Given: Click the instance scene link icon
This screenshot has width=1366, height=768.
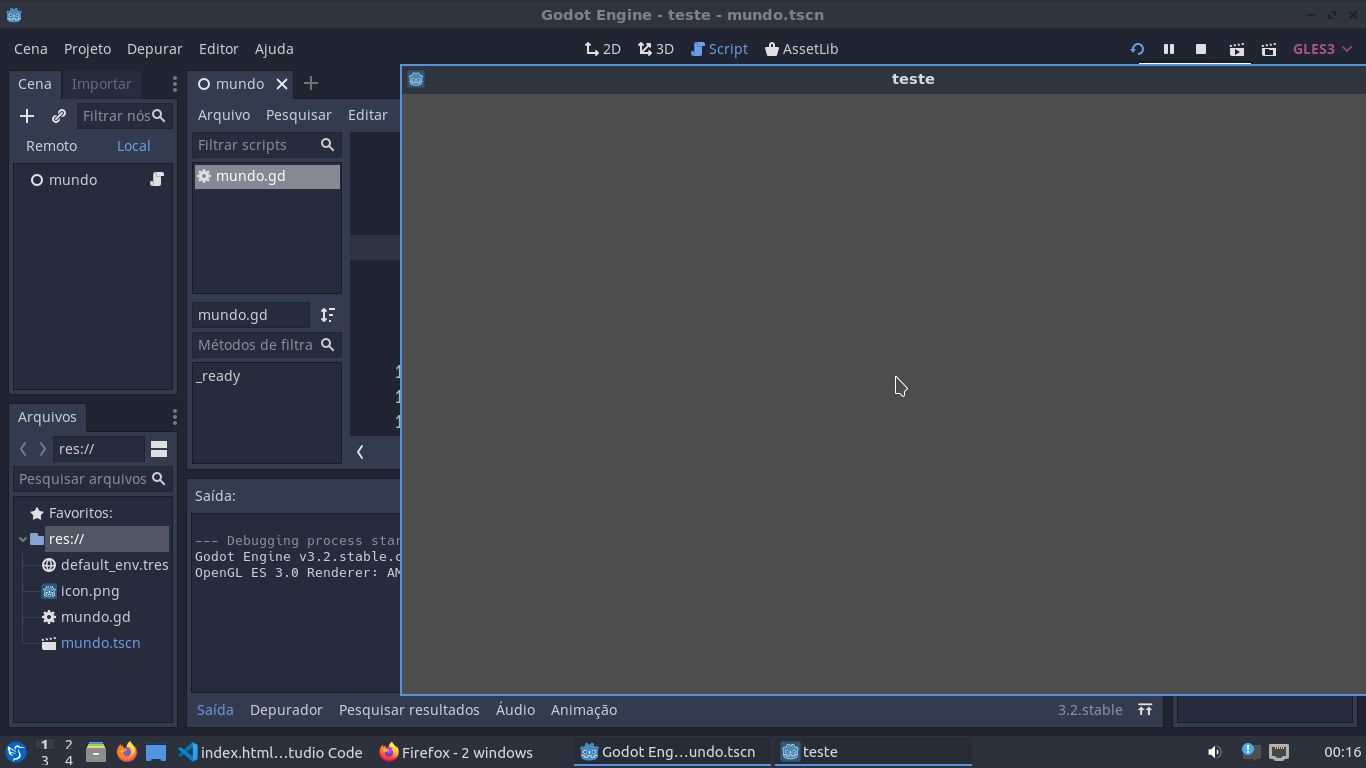Looking at the screenshot, I should pos(58,116).
